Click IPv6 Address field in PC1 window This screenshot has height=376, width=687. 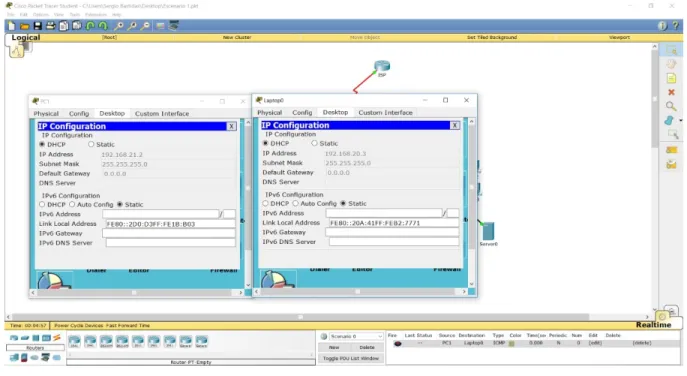tap(160, 214)
